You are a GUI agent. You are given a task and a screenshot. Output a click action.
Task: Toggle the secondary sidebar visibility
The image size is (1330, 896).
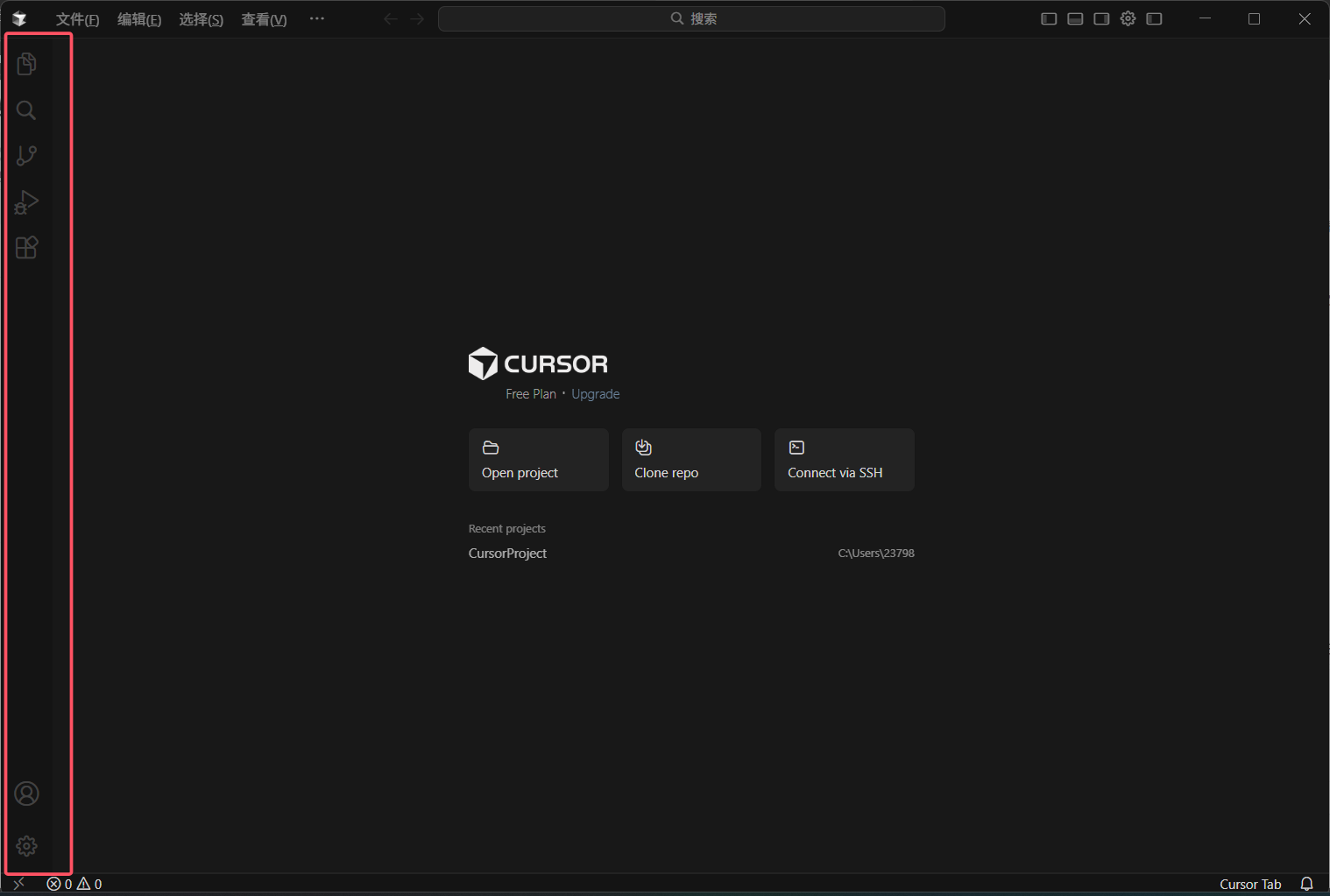coord(1101,18)
